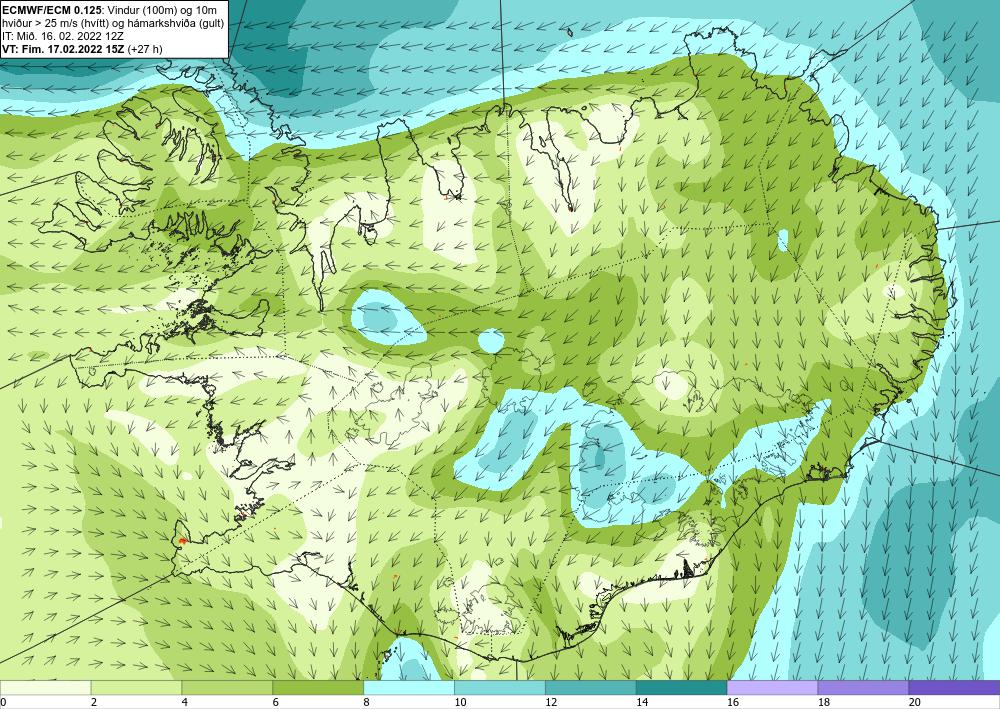Click the 0–2 m/s pale cream legend swatch
This screenshot has width=1000, height=709.
point(45,688)
